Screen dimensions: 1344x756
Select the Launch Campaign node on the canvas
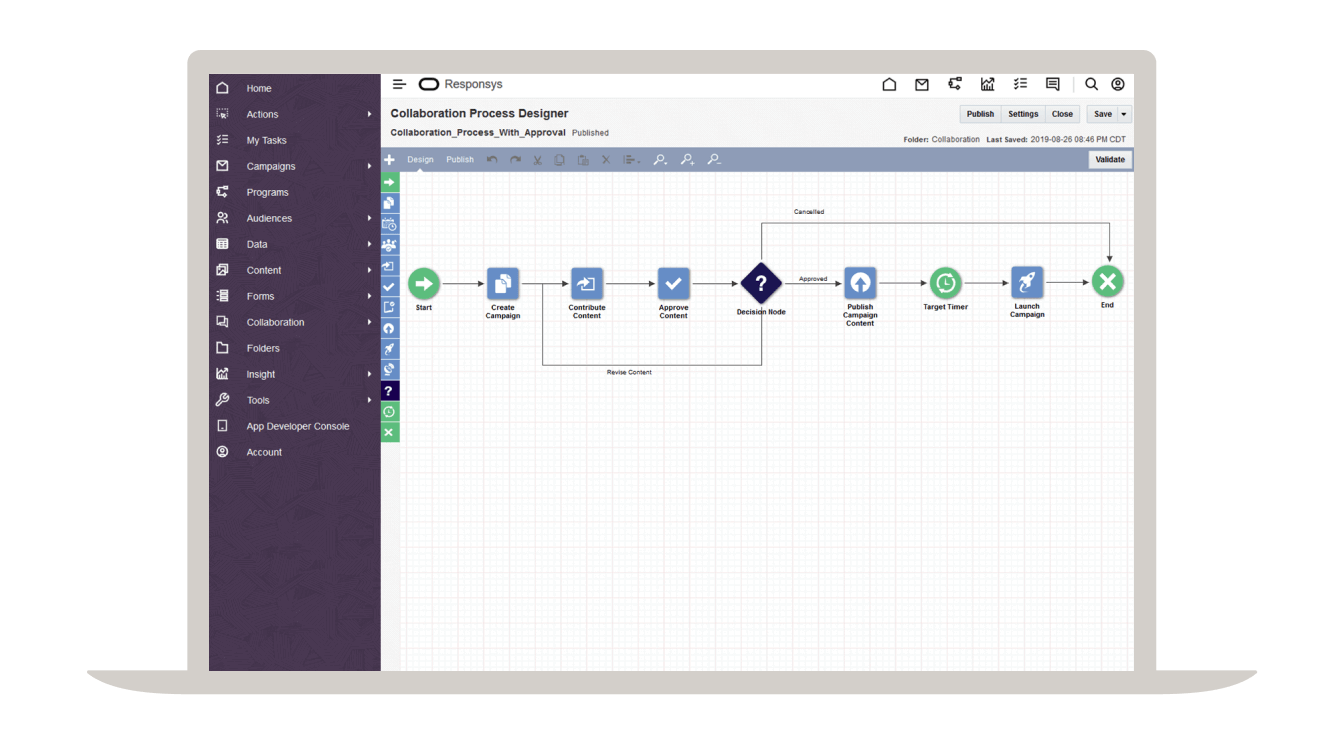pyautogui.click(x=1027, y=283)
